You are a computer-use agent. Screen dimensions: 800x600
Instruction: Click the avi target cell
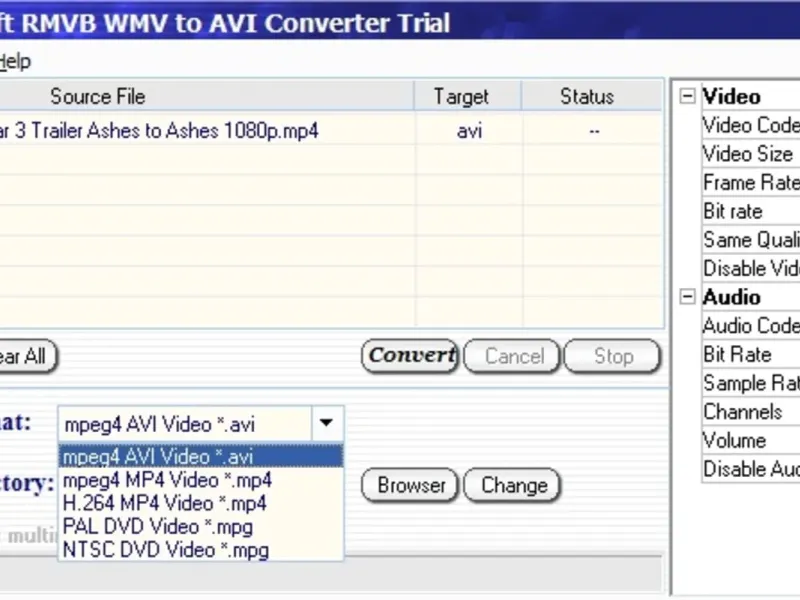tap(469, 131)
